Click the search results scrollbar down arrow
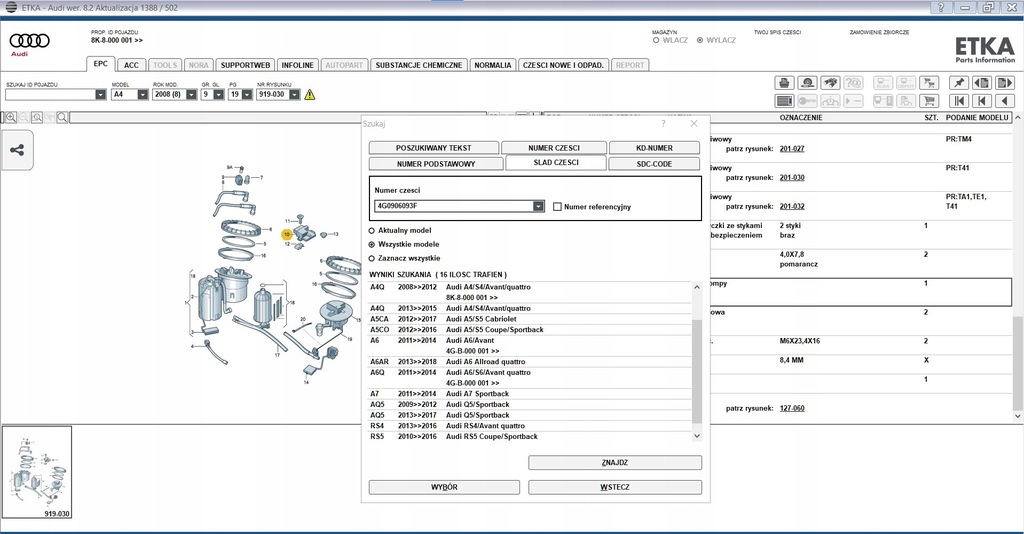Image resolution: width=1024 pixels, height=534 pixels. point(697,435)
